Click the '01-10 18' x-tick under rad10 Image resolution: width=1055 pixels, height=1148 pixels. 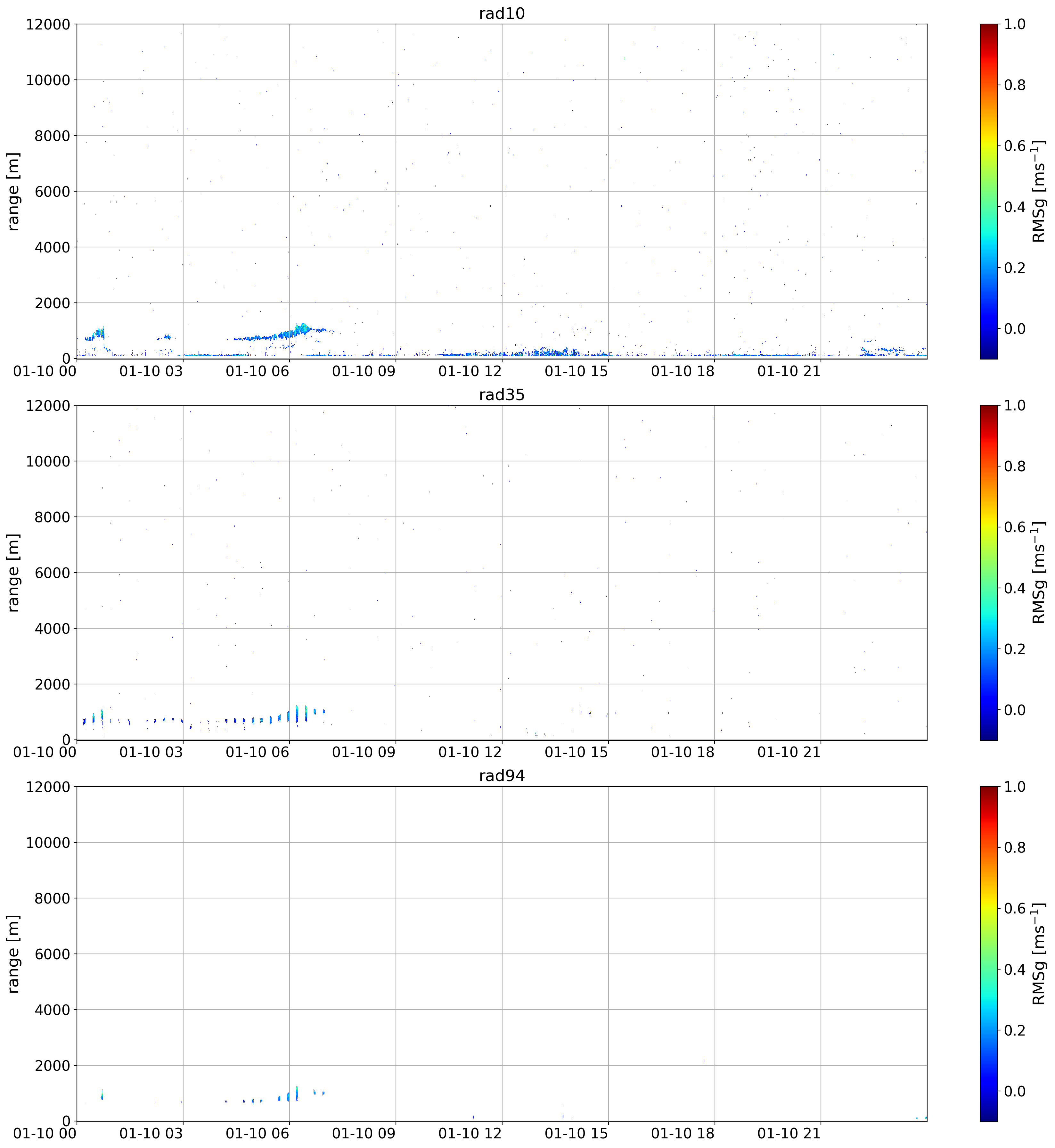coord(682,371)
